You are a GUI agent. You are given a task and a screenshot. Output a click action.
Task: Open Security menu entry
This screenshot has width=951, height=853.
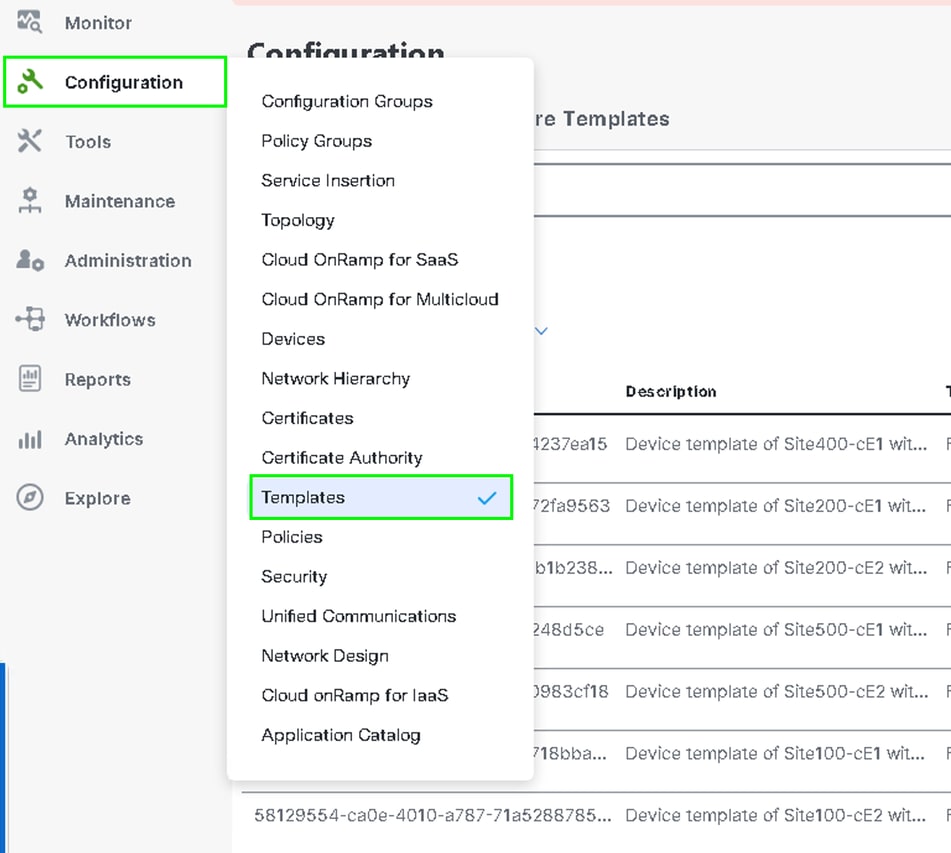pos(294,576)
